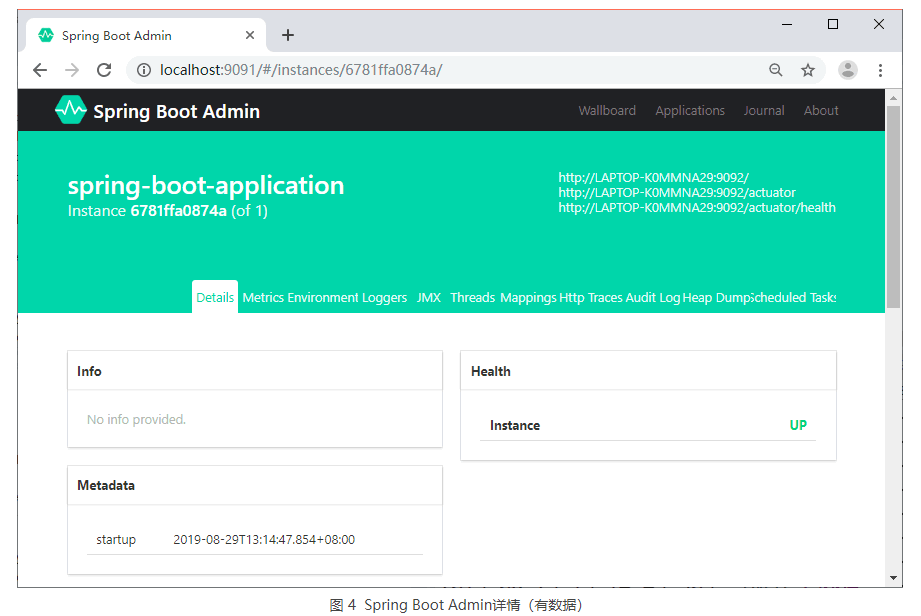Open the Scheduled Tasks tab
This screenshot has height=616, width=921.
[794, 297]
